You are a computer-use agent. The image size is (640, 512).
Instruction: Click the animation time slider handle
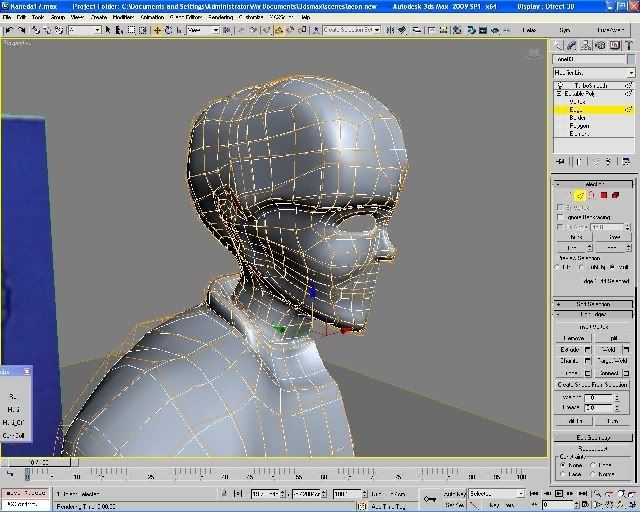pos(40,462)
